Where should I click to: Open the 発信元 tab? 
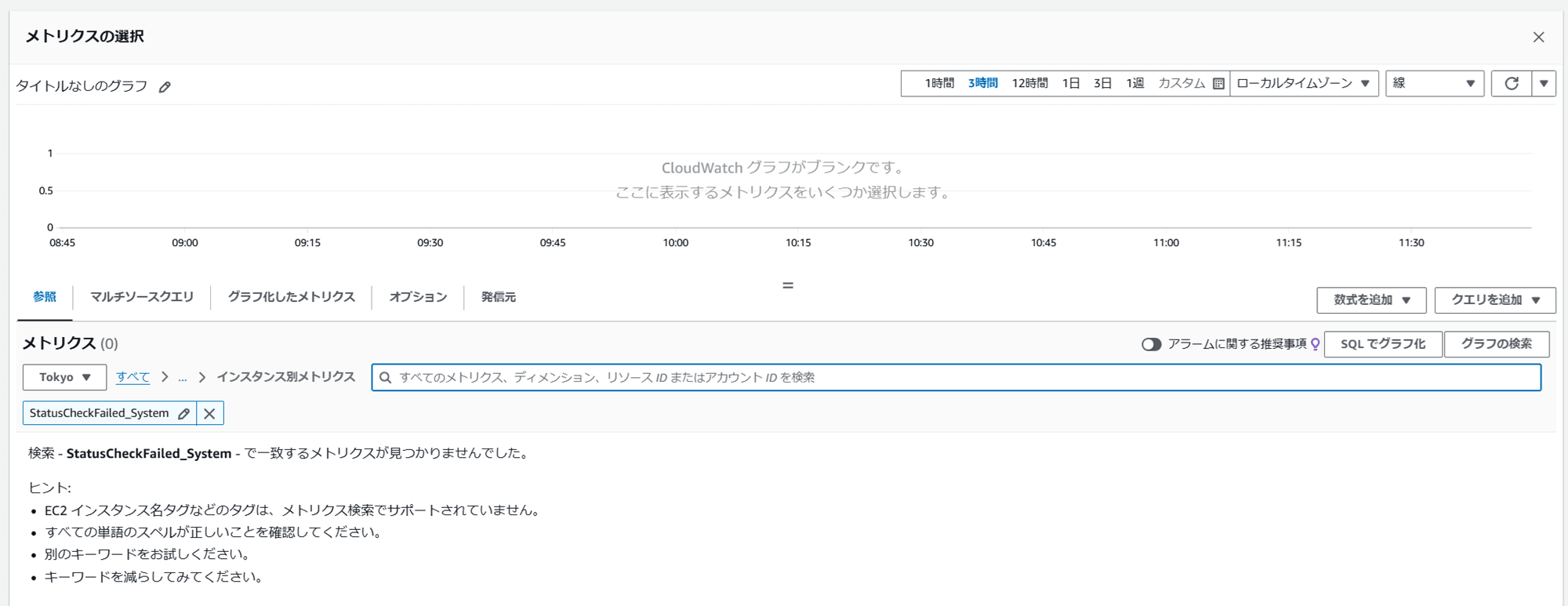pos(499,297)
